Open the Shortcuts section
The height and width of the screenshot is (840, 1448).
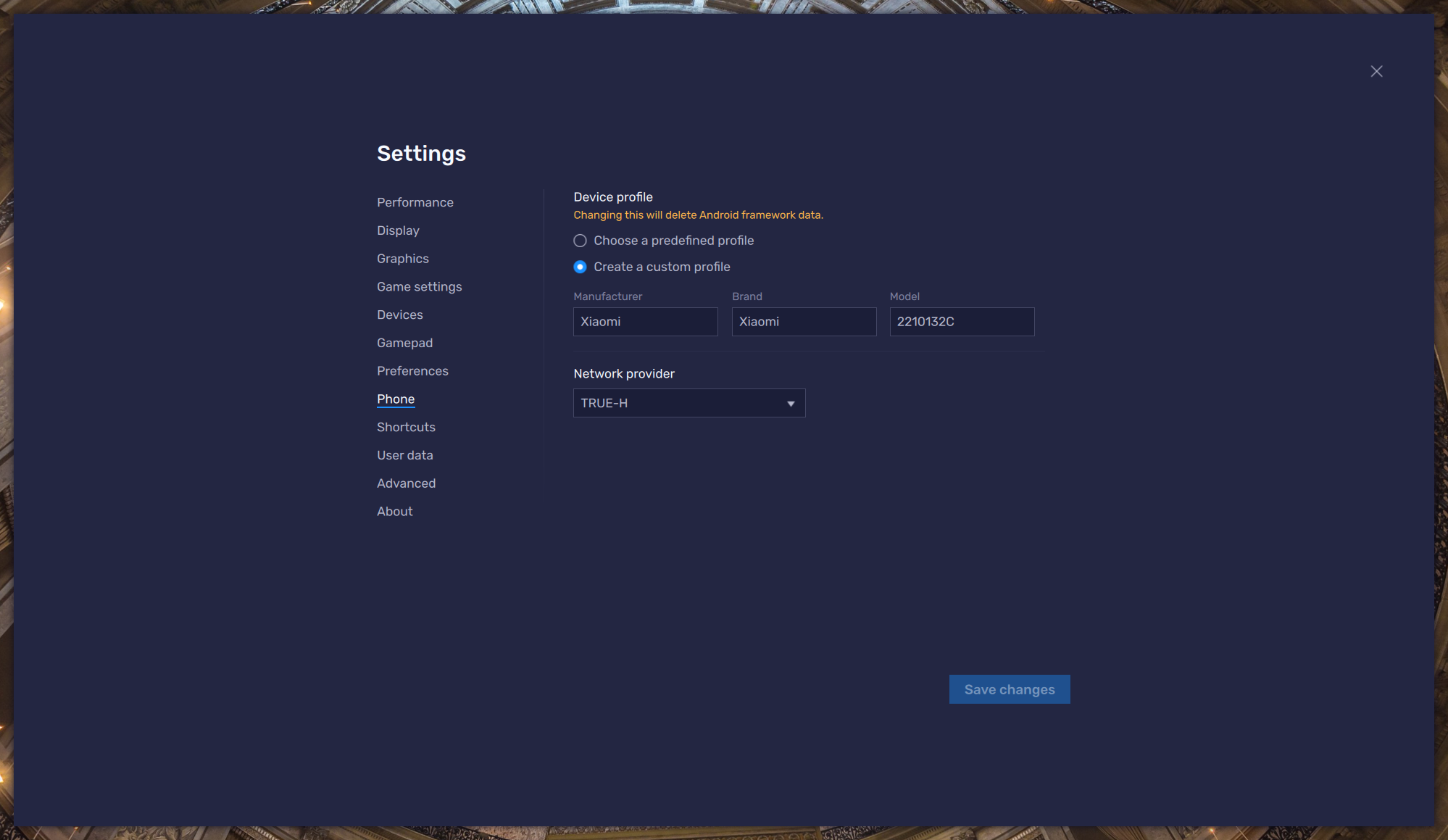coord(406,427)
